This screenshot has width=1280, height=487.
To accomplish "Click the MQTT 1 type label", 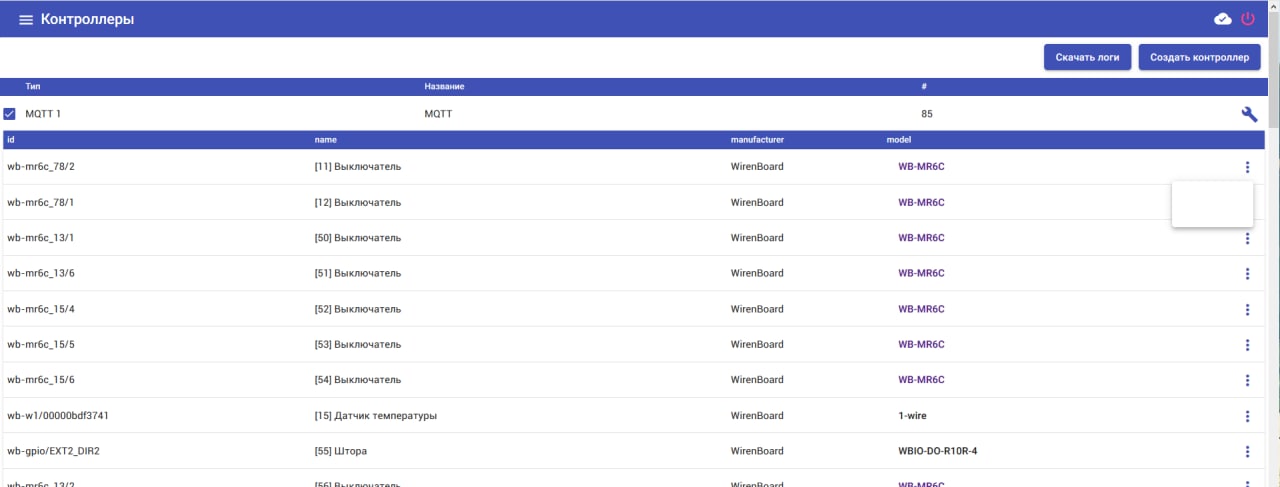I will (43, 114).
